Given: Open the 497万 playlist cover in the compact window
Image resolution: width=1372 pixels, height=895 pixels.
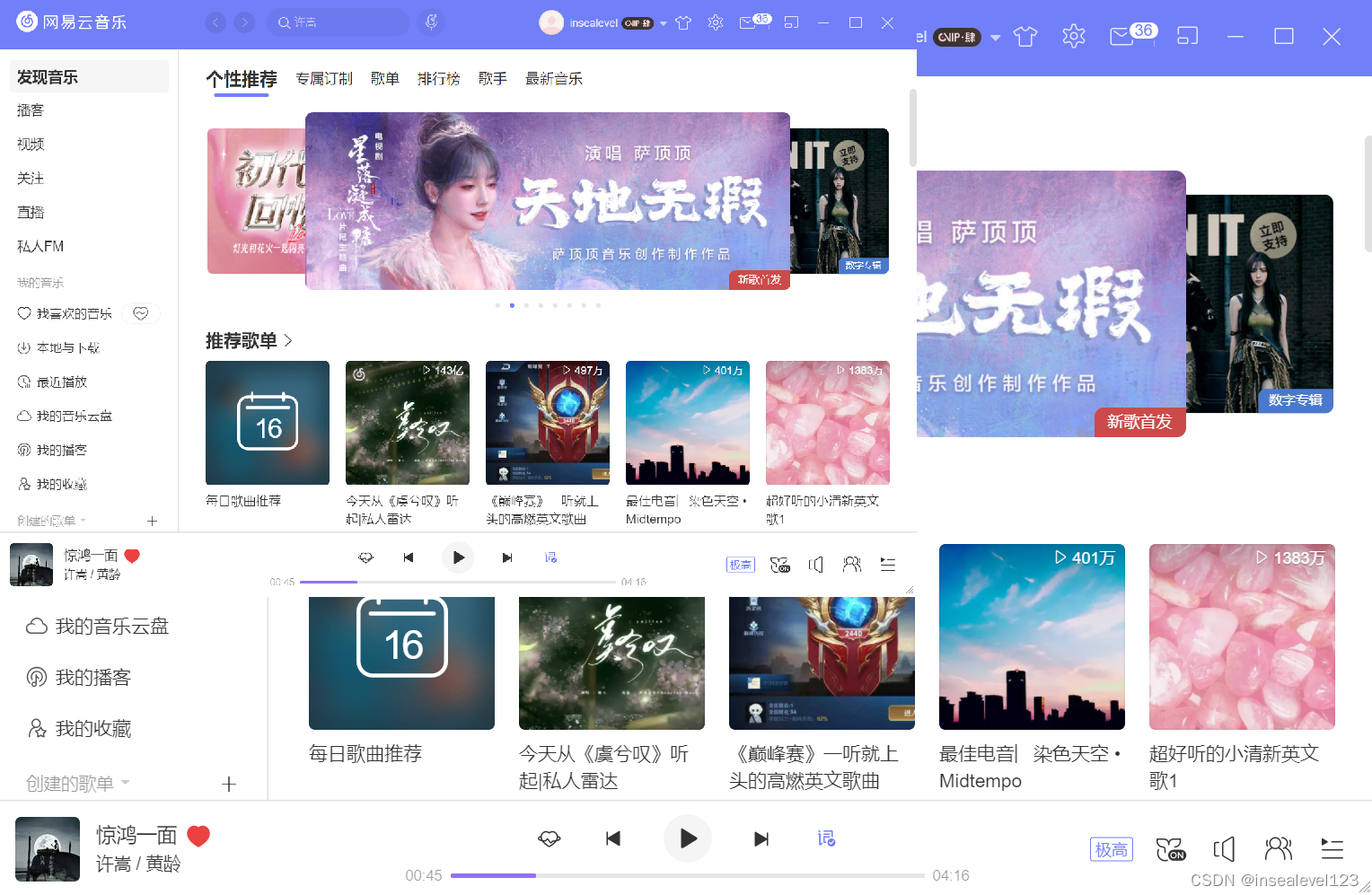Looking at the screenshot, I should (x=548, y=423).
